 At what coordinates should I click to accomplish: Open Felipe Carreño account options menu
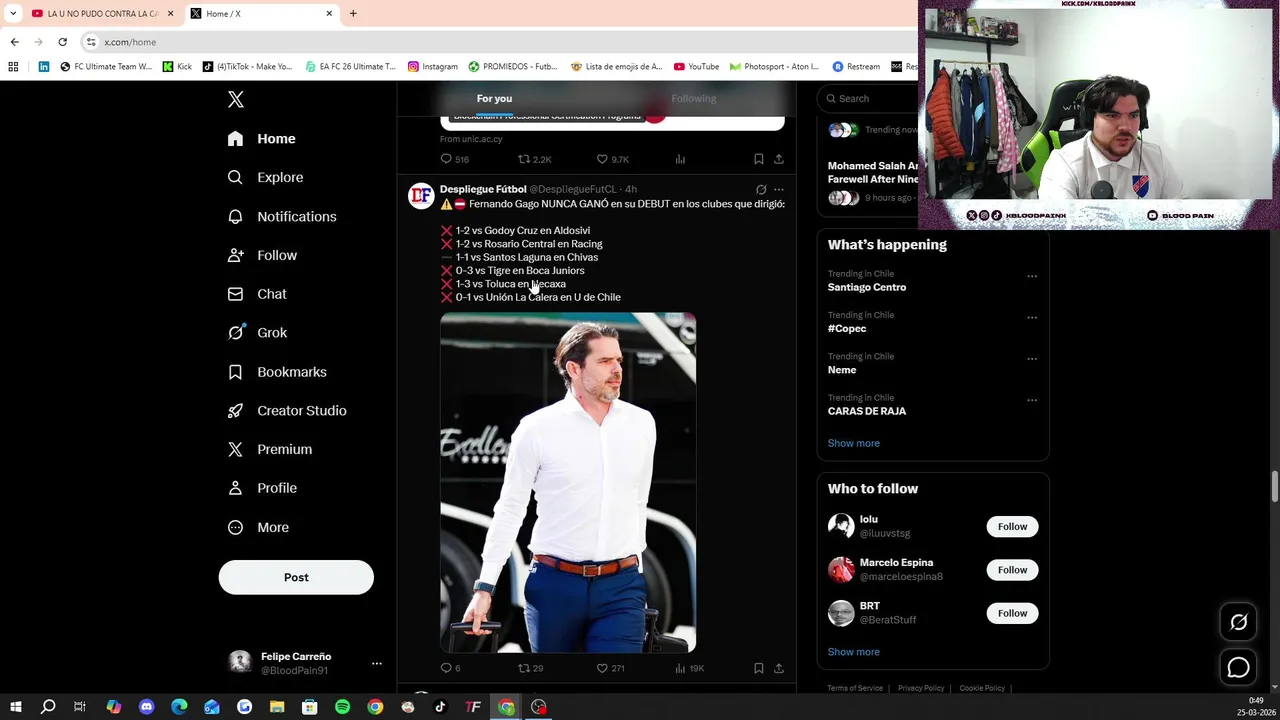click(376, 663)
